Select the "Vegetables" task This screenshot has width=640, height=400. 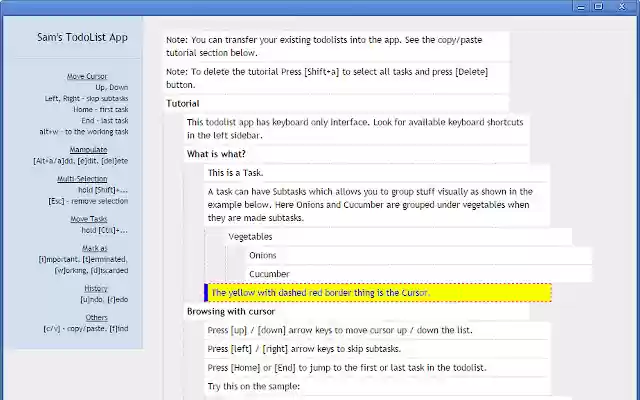398,237
